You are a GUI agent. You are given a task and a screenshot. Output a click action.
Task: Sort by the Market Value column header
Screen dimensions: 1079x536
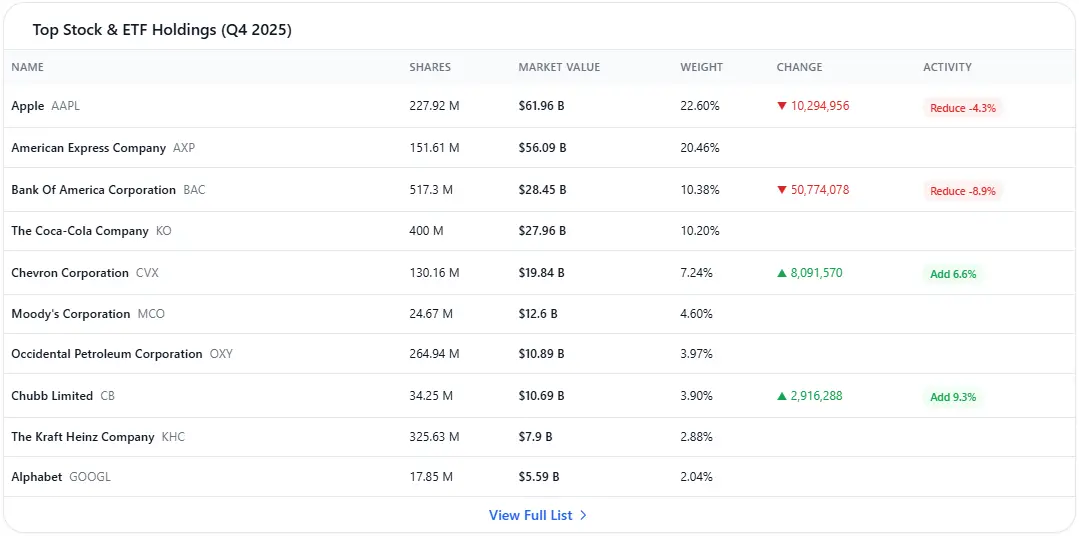pyautogui.click(x=559, y=67)
